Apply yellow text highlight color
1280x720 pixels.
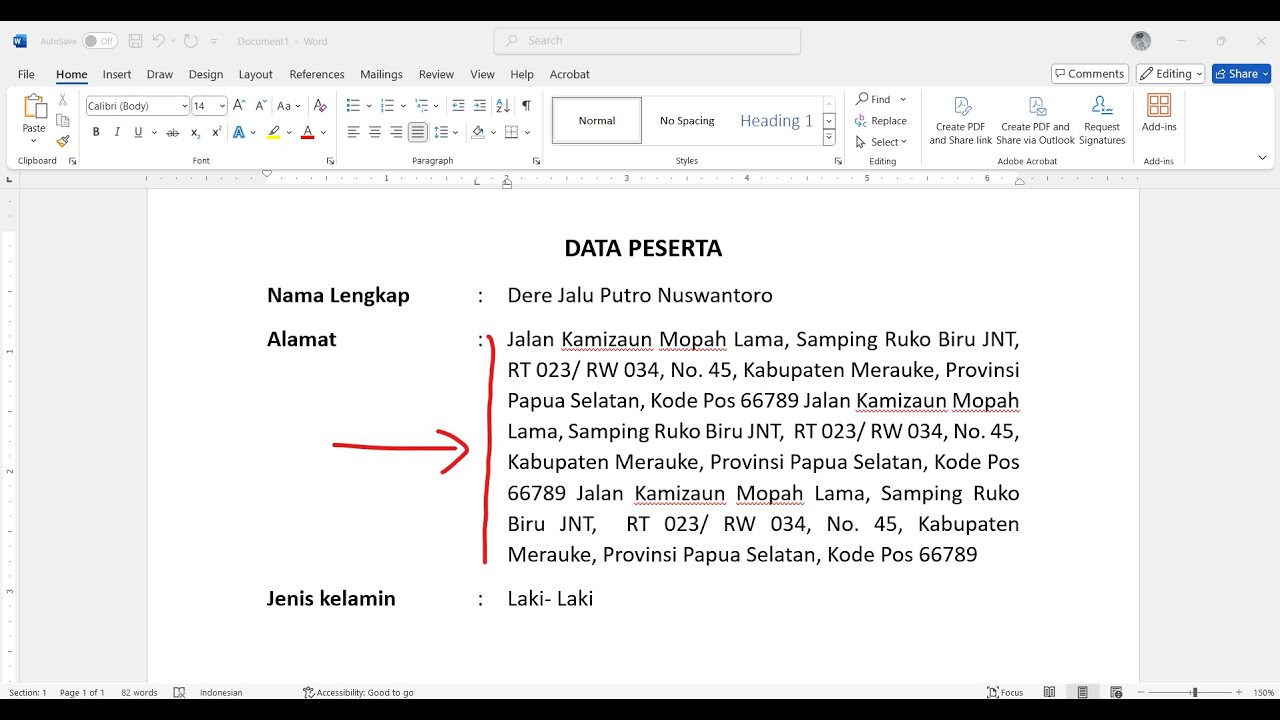tap(273, 132)
